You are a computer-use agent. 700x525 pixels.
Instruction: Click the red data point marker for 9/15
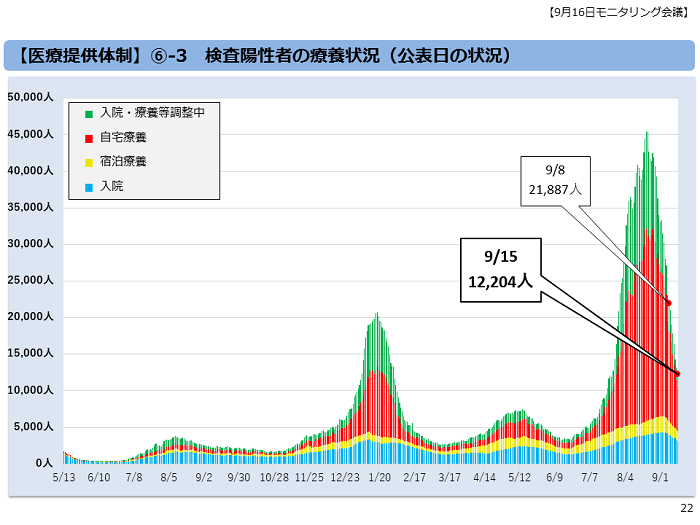pos(677,374)
